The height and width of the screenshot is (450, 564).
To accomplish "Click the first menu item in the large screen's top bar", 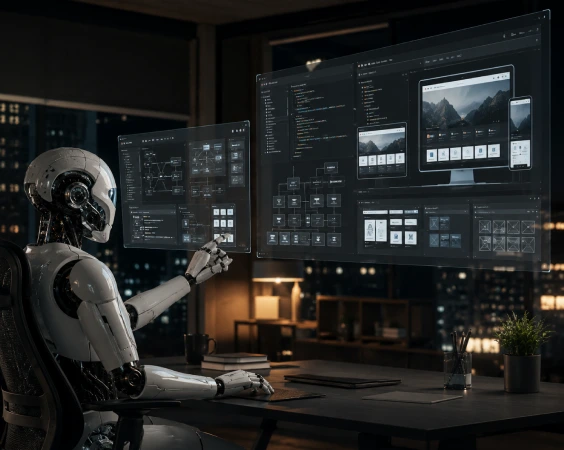I will tap(427, 62).
